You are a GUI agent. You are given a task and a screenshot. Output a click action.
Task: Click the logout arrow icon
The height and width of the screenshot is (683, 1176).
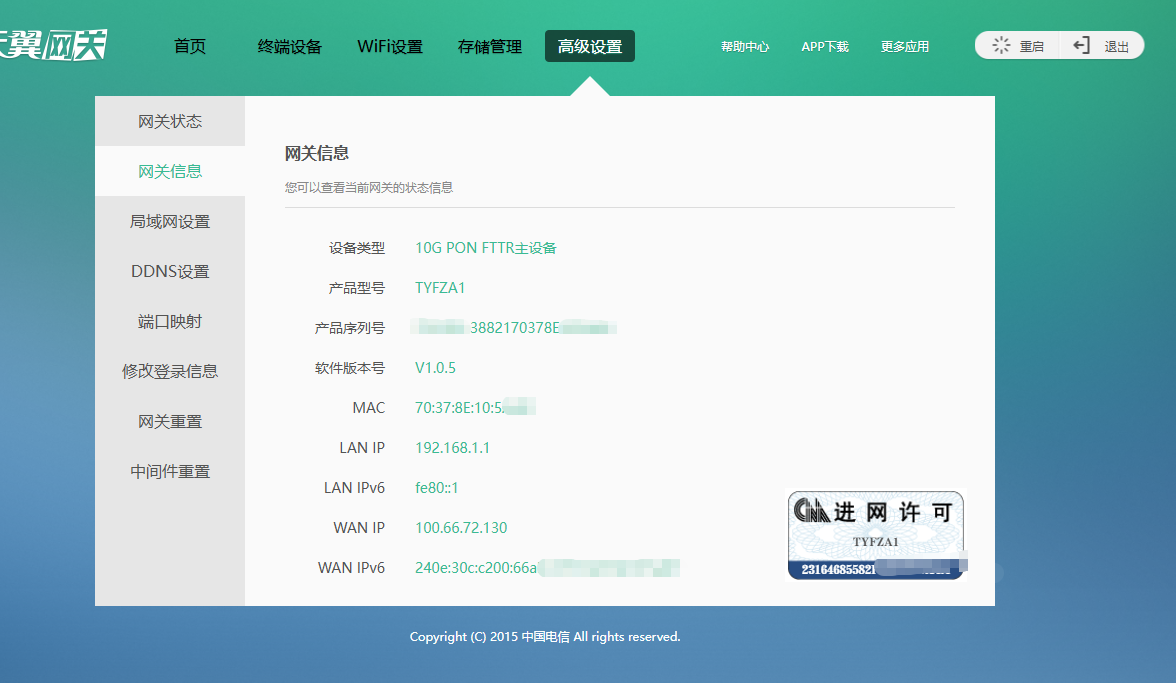coord(1081,46)
